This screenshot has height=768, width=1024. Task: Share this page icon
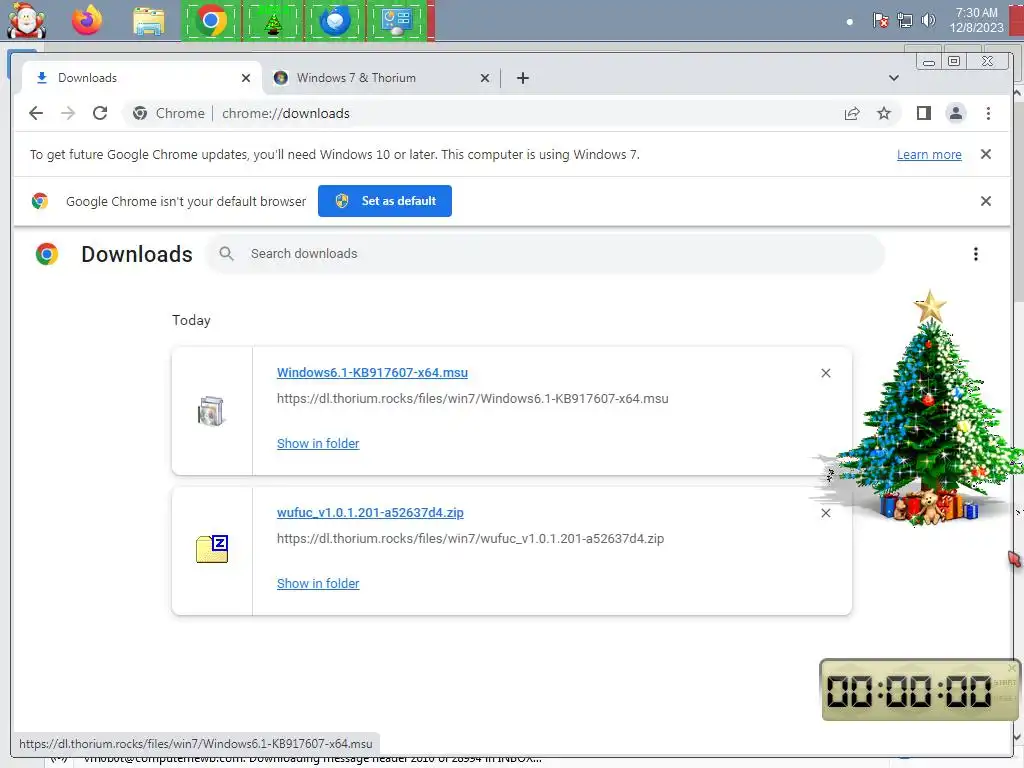pyautogui.click(x=852, y=113)
